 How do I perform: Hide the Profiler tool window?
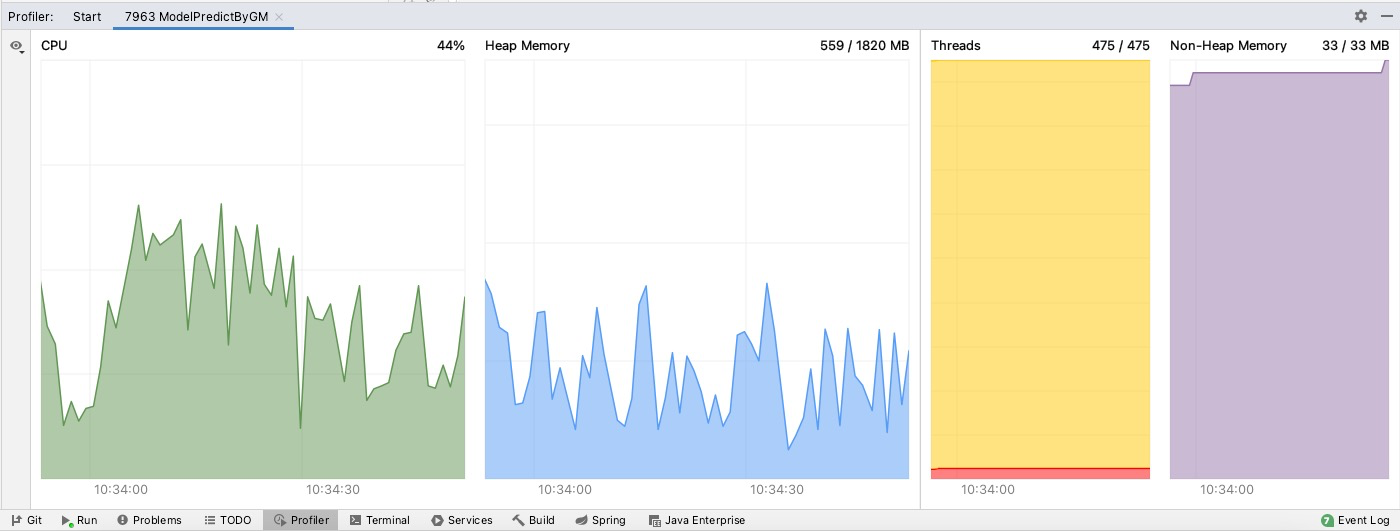click(1386, 16)
